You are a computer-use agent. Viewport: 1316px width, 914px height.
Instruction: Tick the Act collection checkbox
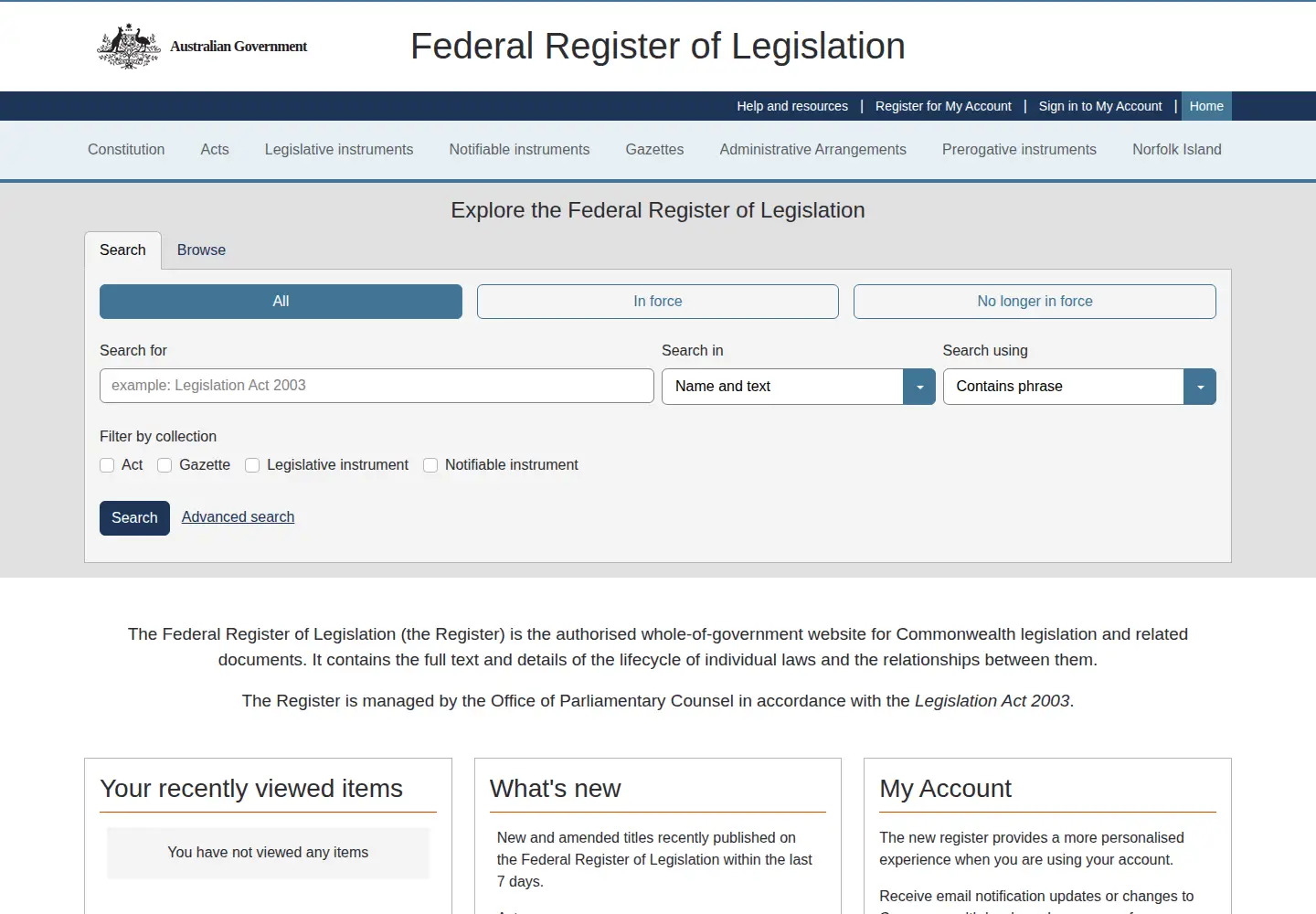pyautogui.click(x=107, y=465)
